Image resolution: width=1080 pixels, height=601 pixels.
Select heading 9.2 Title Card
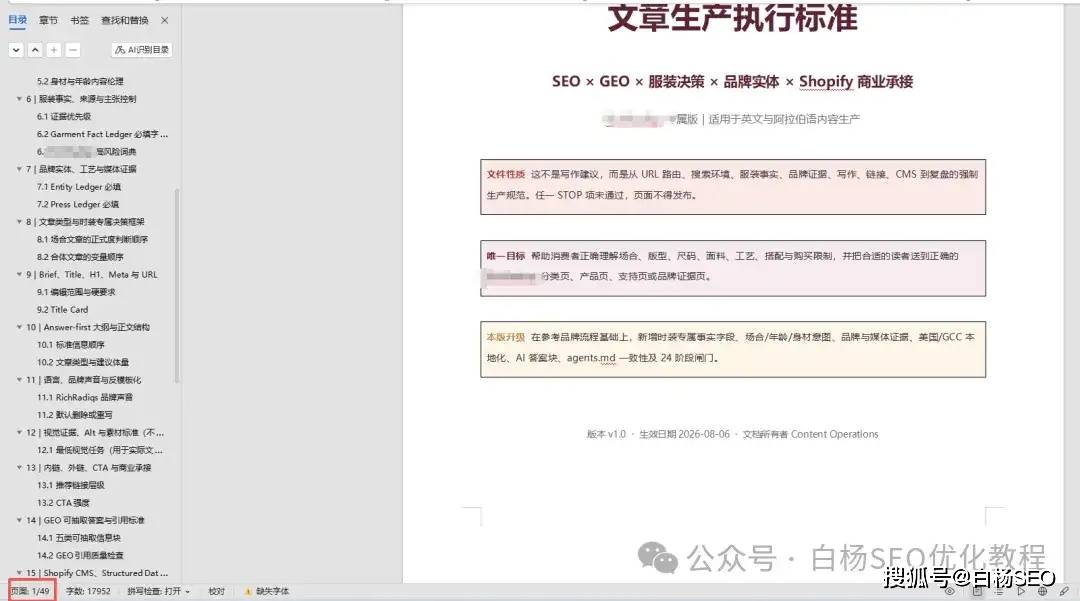pos(63,310)
